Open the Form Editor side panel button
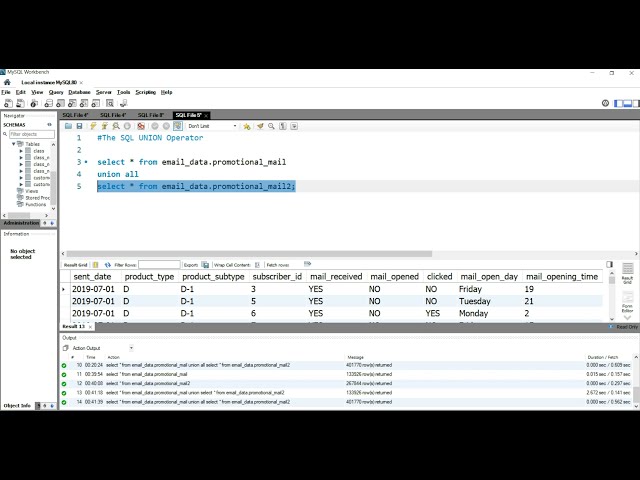640x480 pixels. (627, 302)
